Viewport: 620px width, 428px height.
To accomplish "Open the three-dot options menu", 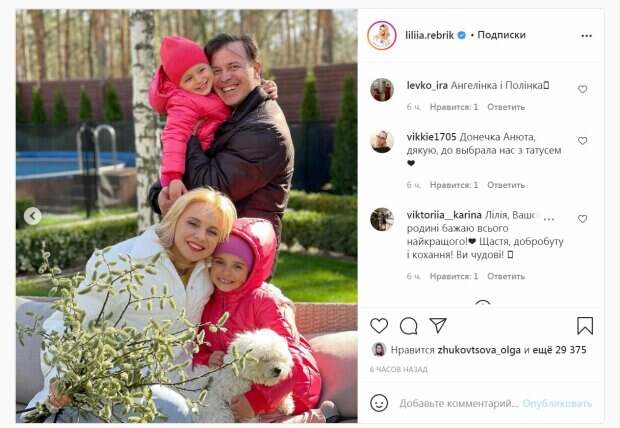I will point(586,36).
